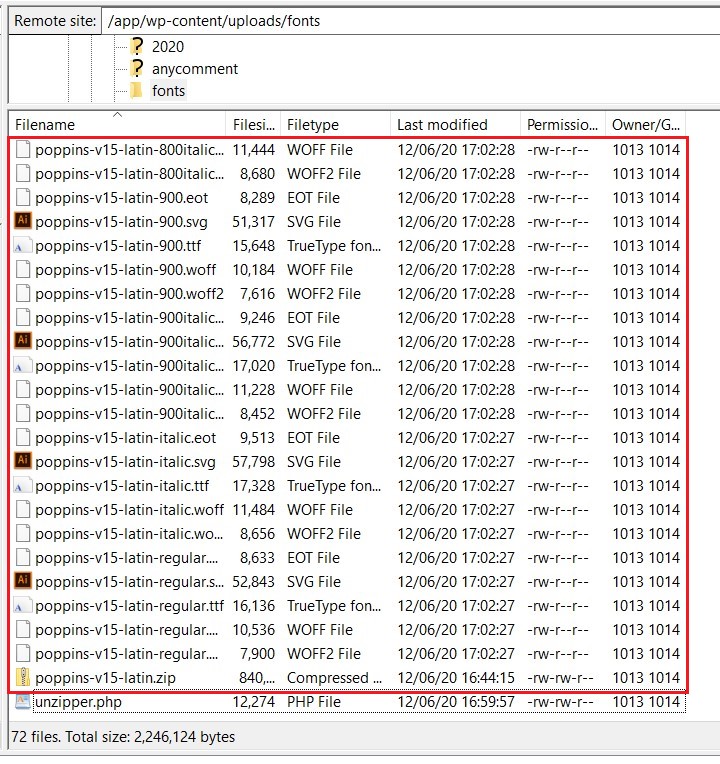Click into the Remote site path field
The width and height of the screenshot is (720, 764).
(x=400, y=20)
